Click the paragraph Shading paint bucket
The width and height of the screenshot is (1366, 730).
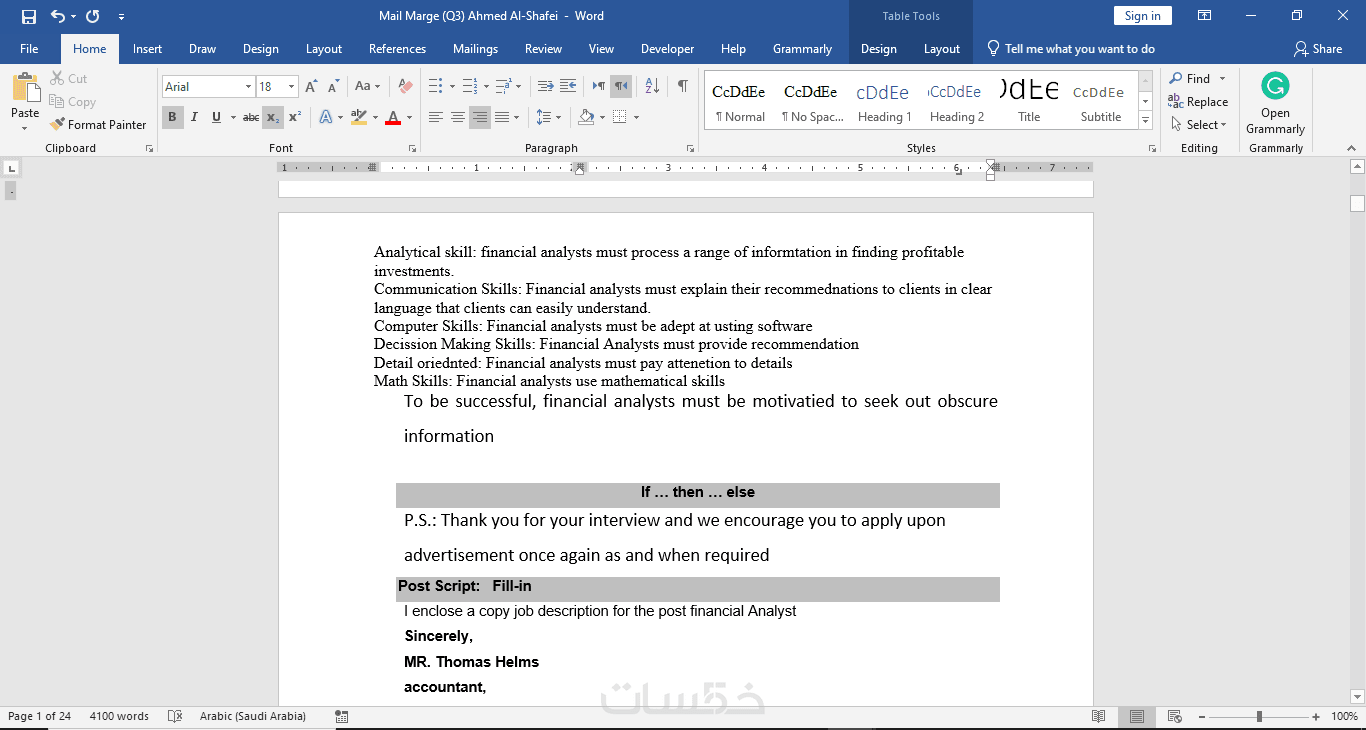point(587,117)
